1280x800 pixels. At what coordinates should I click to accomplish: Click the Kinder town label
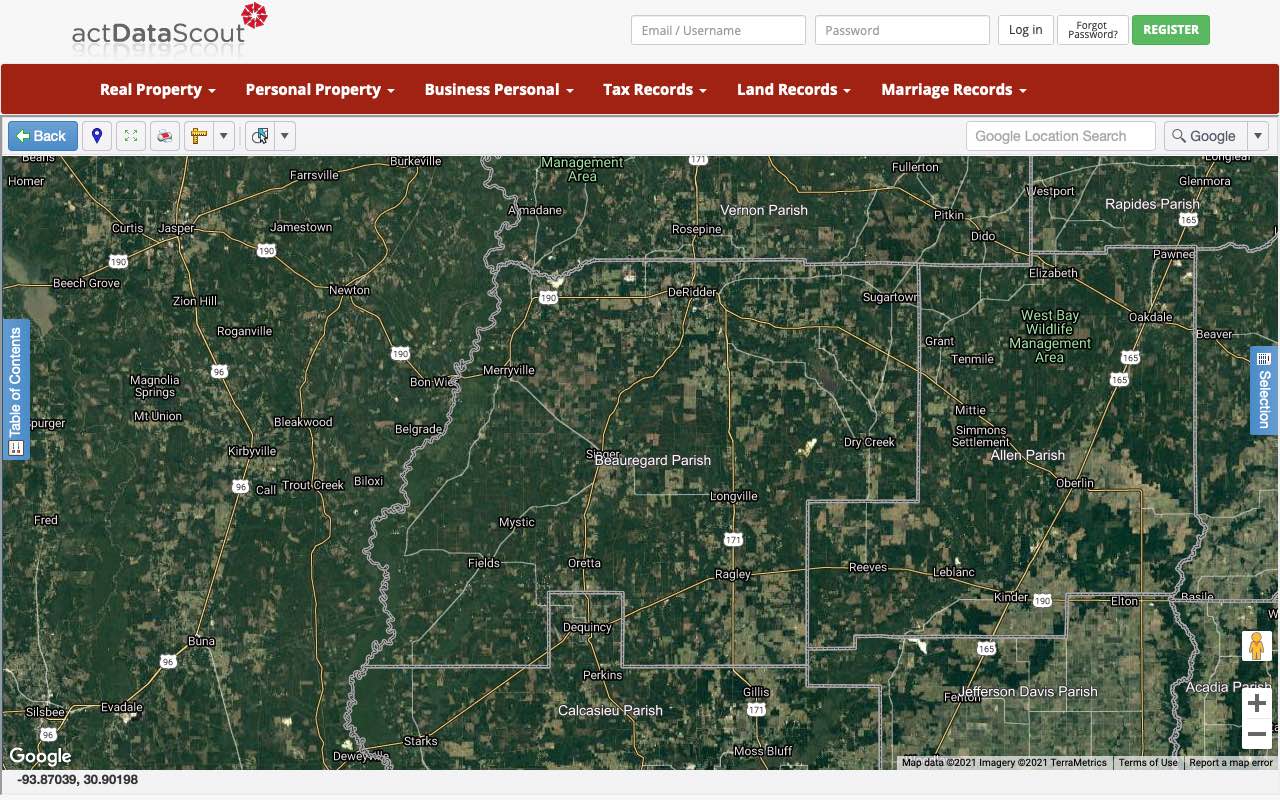(1011, 597)
